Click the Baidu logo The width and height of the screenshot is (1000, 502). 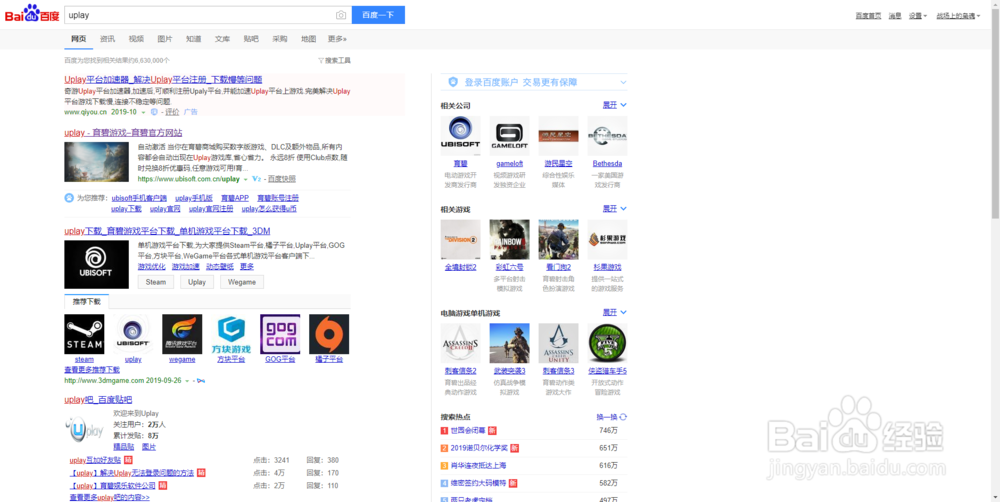point(32,14)
